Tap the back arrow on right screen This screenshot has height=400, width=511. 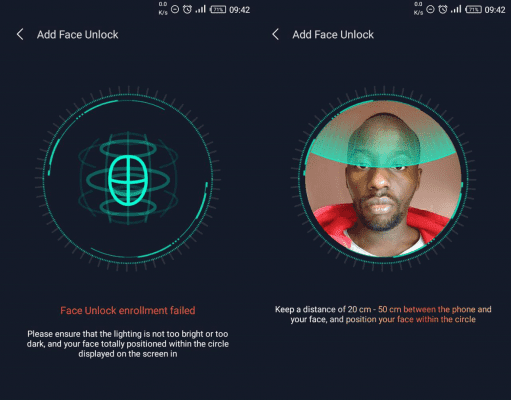click(275, 34)
